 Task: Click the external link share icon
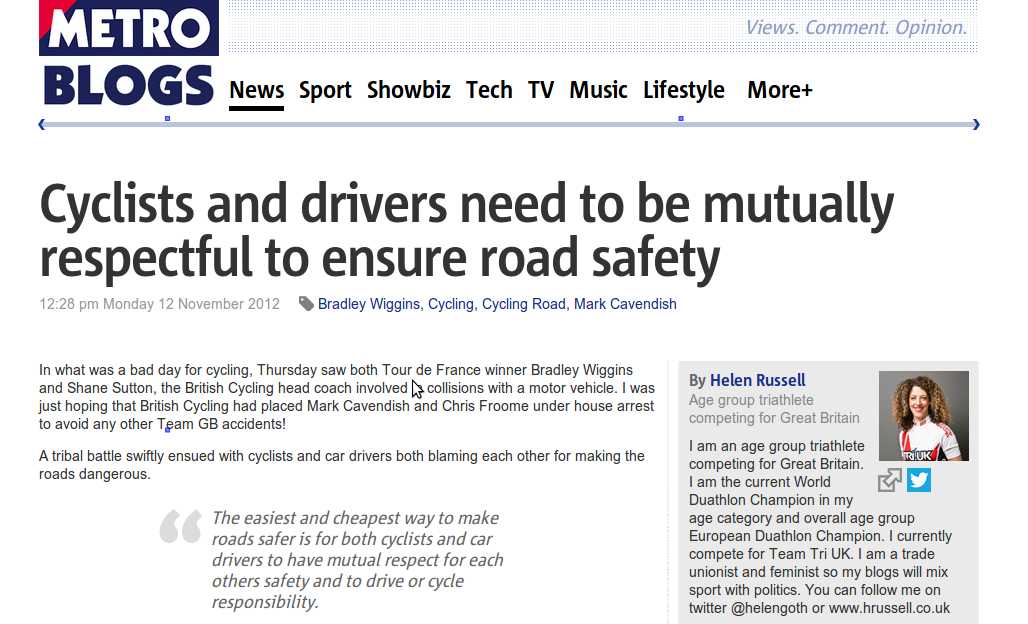coord(890,480)
